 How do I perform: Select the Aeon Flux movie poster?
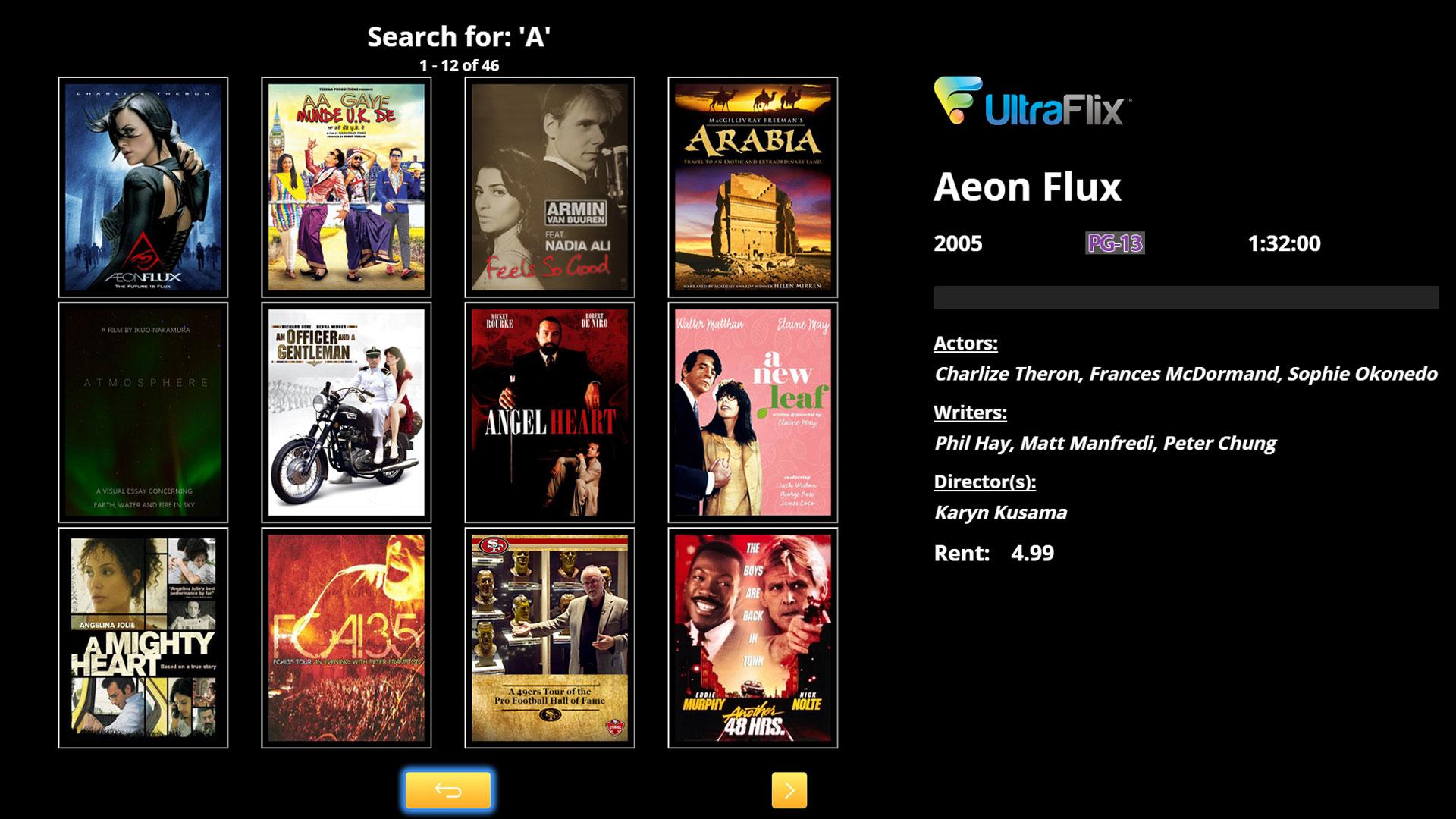pyautogui.click(x=143, y=187)
